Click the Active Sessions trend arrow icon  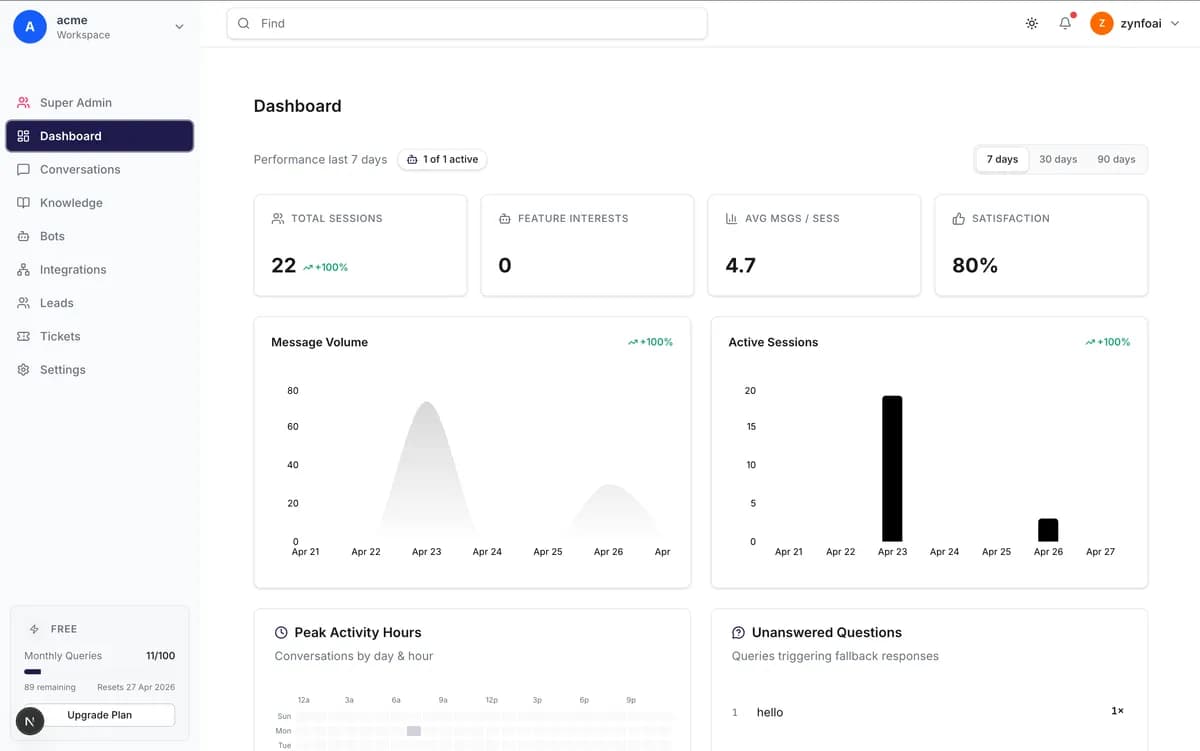click(x=1090, y=342)
